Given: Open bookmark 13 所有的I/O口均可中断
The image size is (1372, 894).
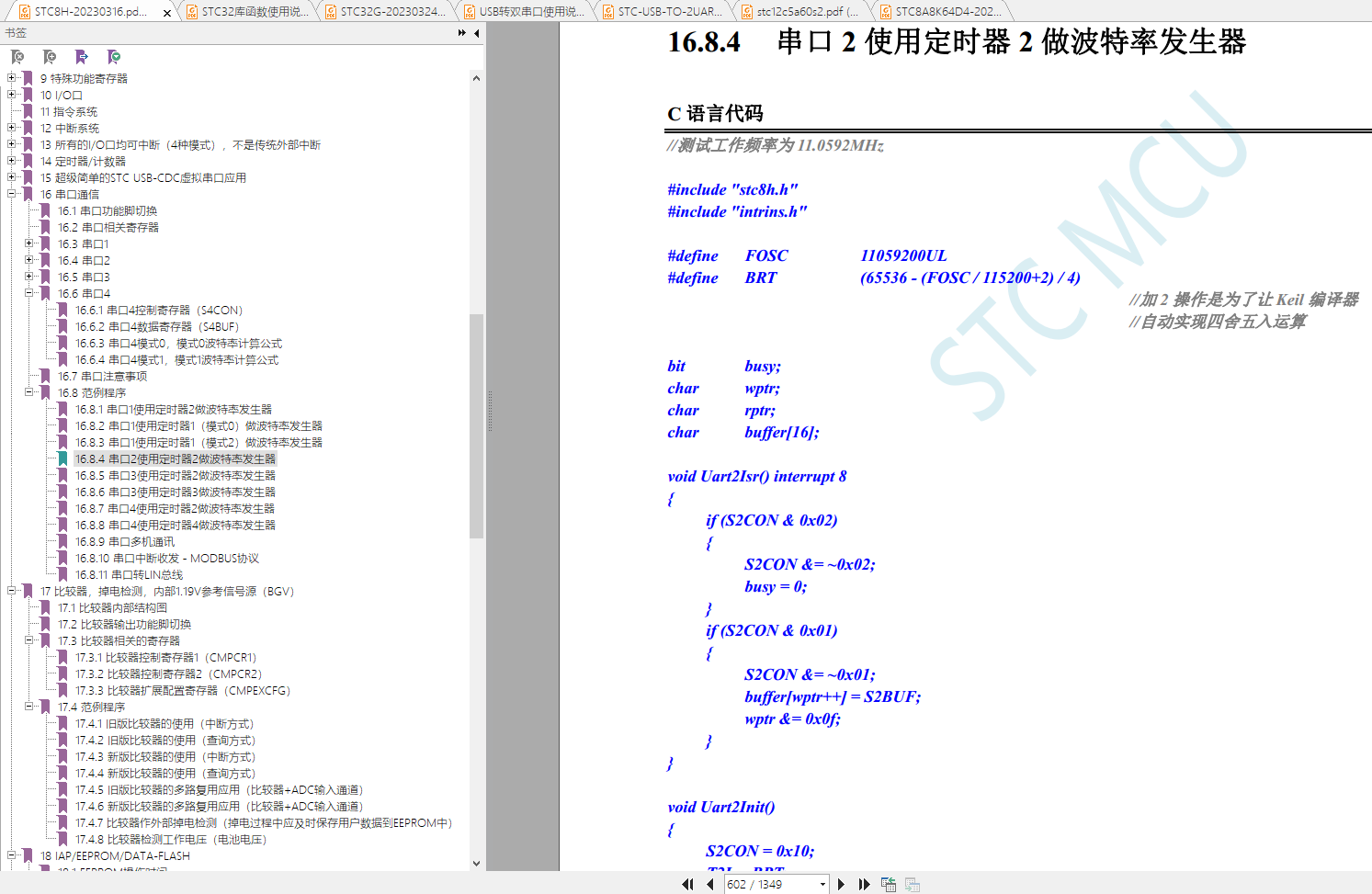Looking at the screenshot, I should coord(181,145).
